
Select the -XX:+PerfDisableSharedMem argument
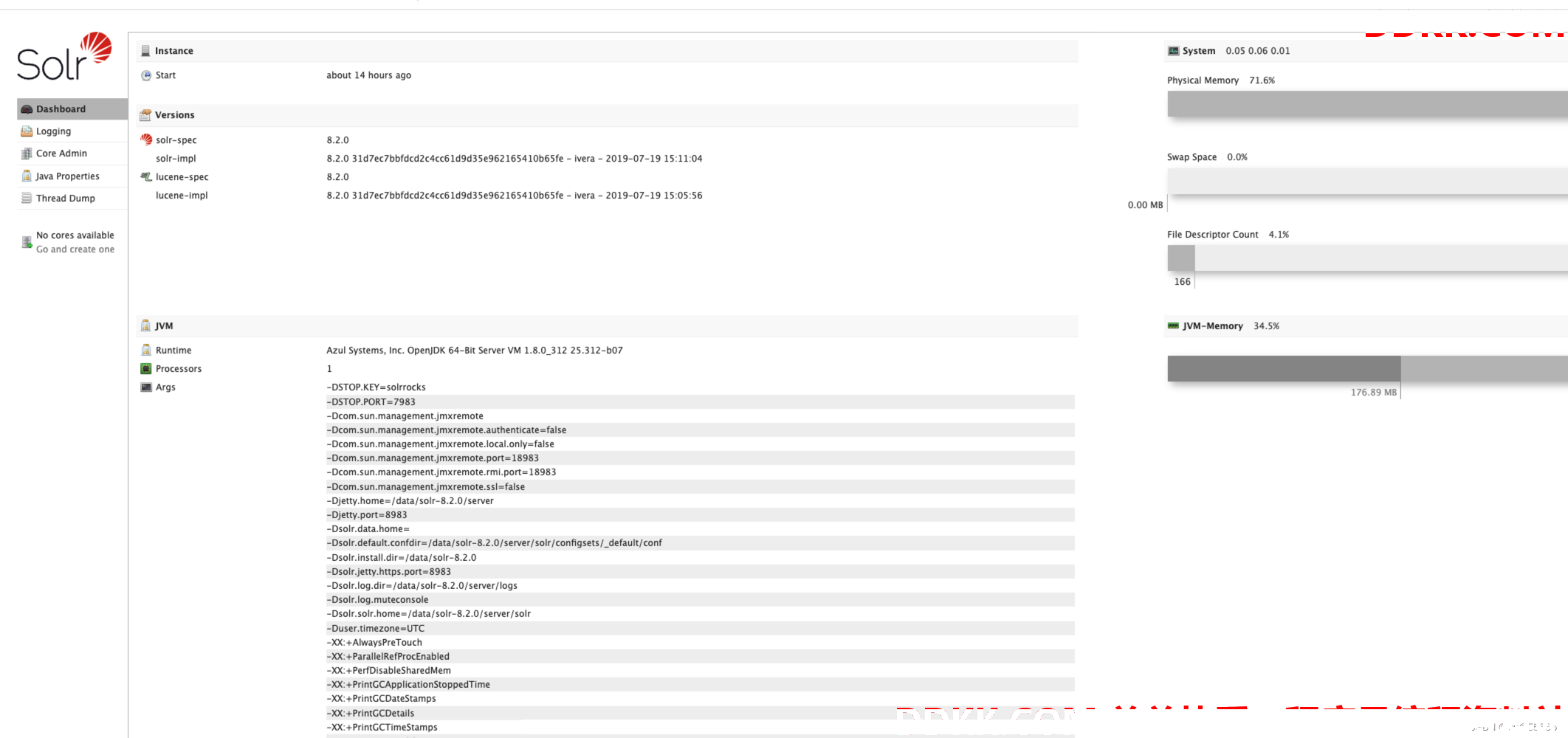(388, 671)
